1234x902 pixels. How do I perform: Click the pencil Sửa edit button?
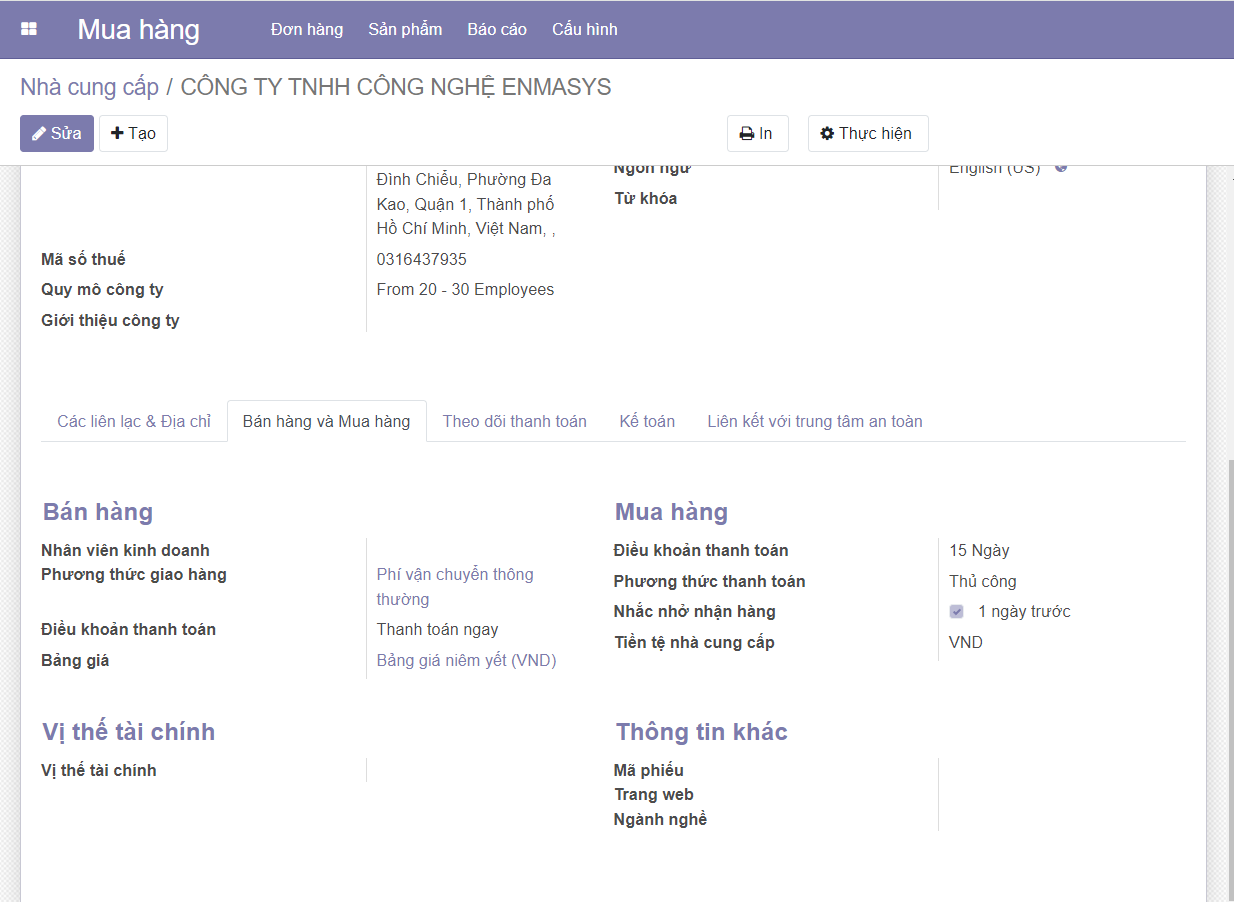(57, 133)
